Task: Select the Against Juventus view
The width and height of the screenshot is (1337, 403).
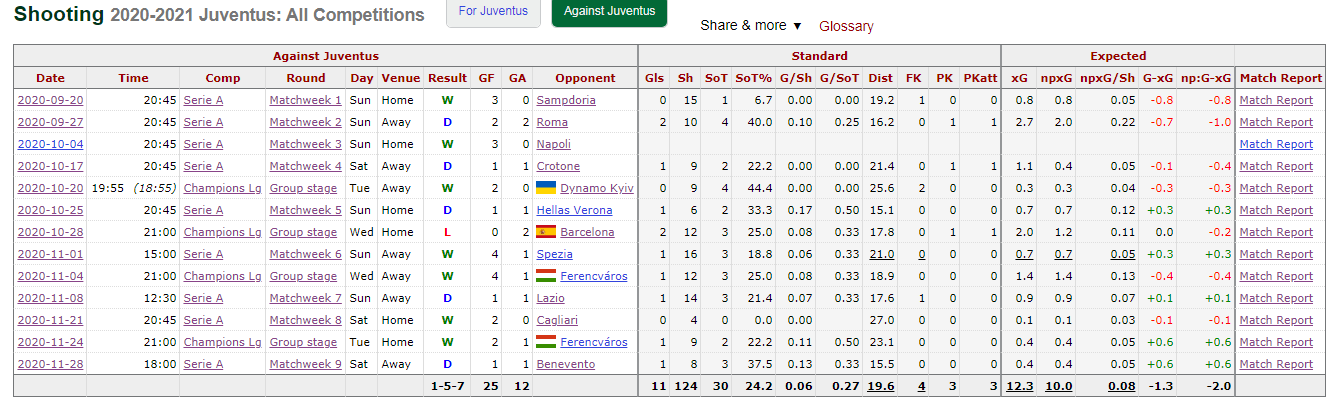Action: 609,12
